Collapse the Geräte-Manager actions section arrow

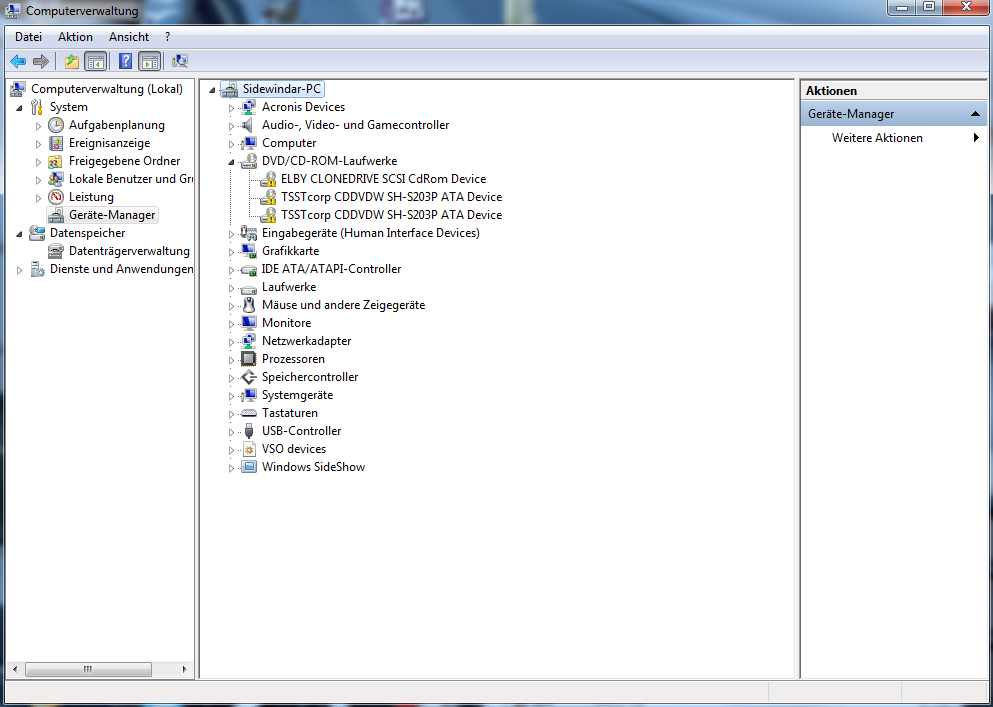[975, 114]
